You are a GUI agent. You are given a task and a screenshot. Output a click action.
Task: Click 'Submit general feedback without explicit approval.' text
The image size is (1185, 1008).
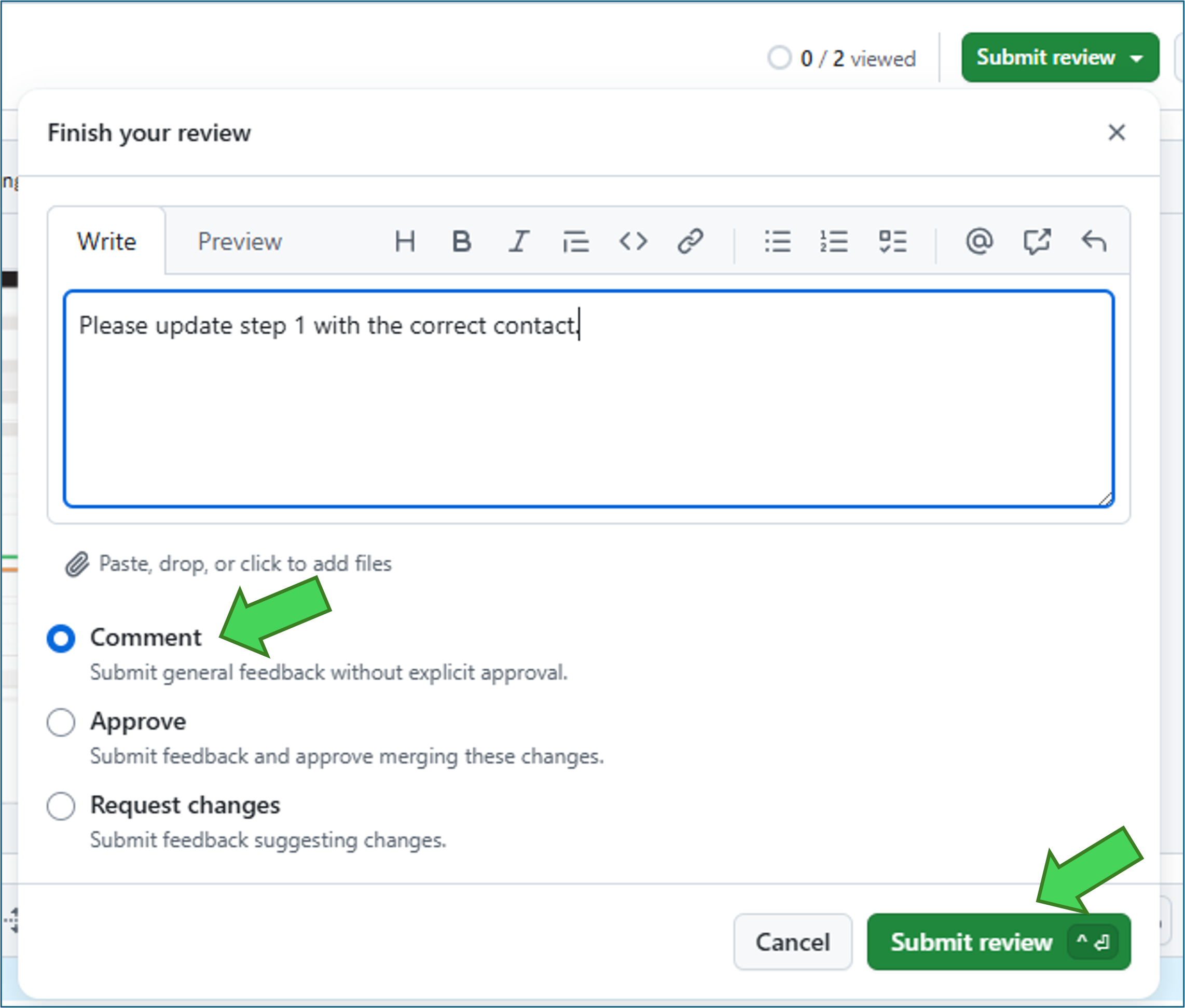point(329,672)
